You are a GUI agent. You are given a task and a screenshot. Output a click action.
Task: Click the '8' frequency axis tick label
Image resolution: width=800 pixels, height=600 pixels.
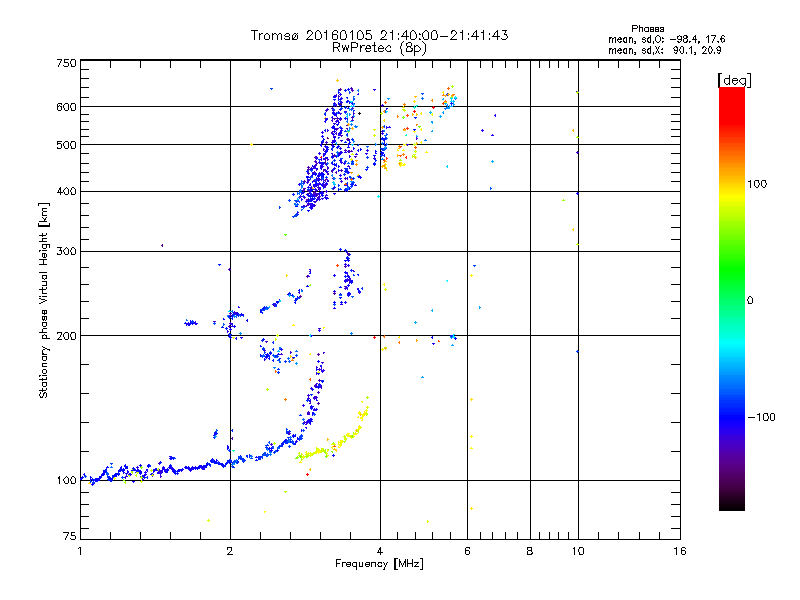pos(530,551)
